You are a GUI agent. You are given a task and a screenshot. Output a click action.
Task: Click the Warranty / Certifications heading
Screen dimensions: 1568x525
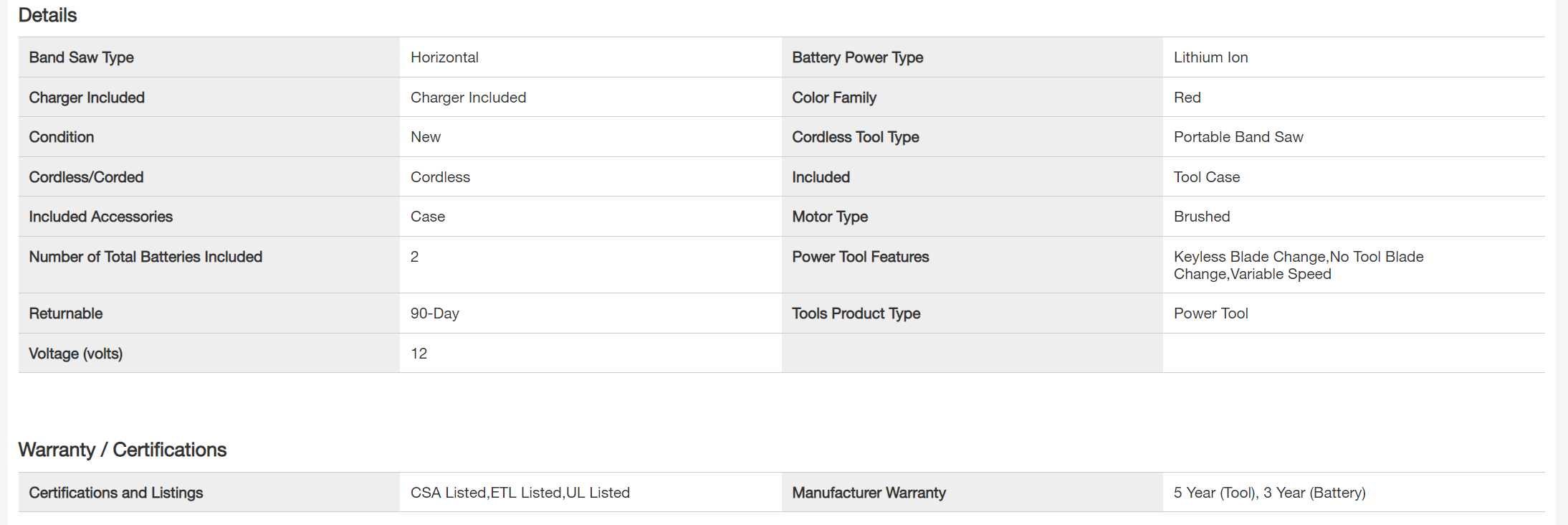click(122, 450)
